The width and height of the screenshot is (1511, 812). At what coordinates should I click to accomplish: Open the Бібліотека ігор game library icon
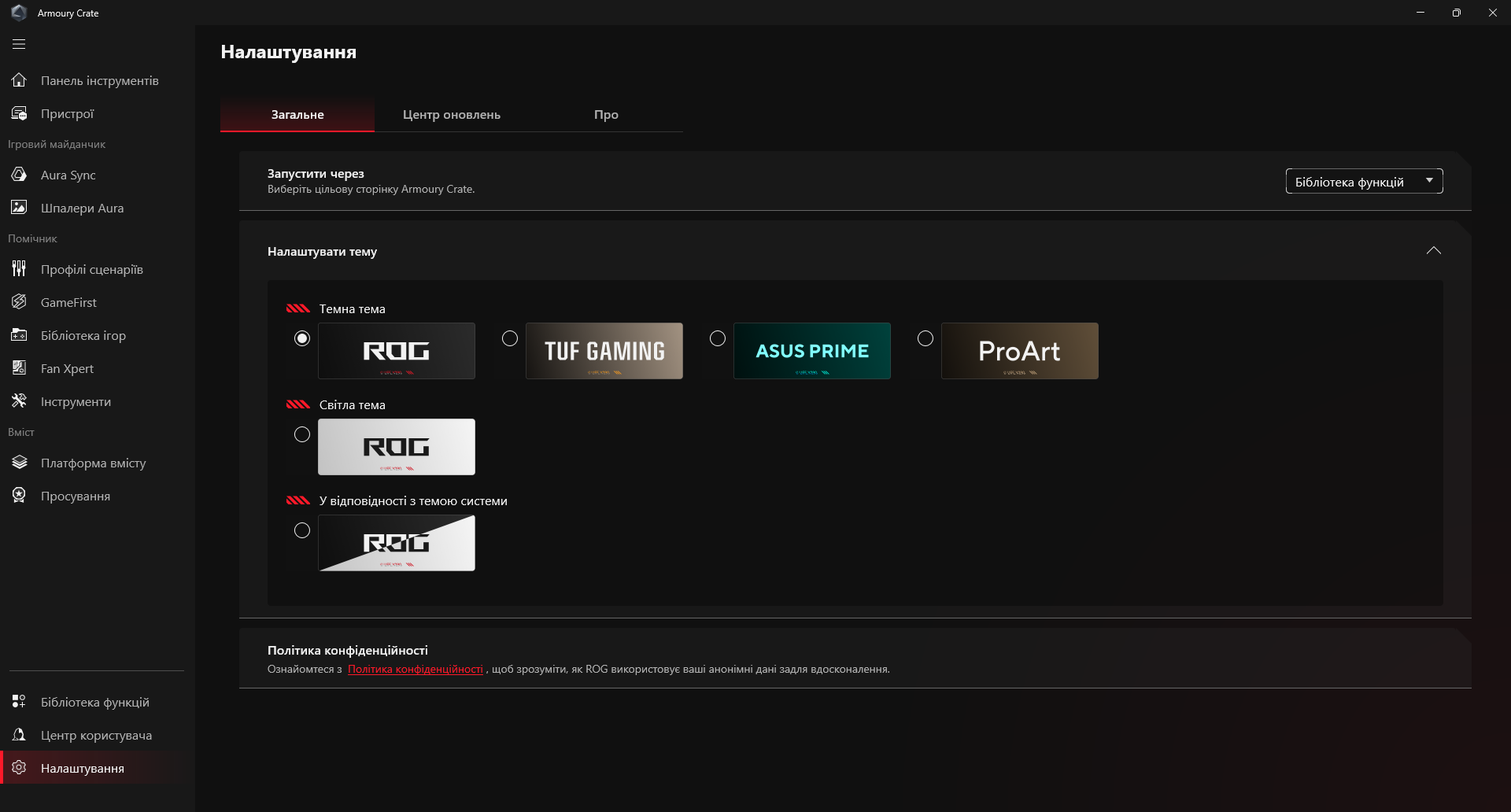coord(19,335)
